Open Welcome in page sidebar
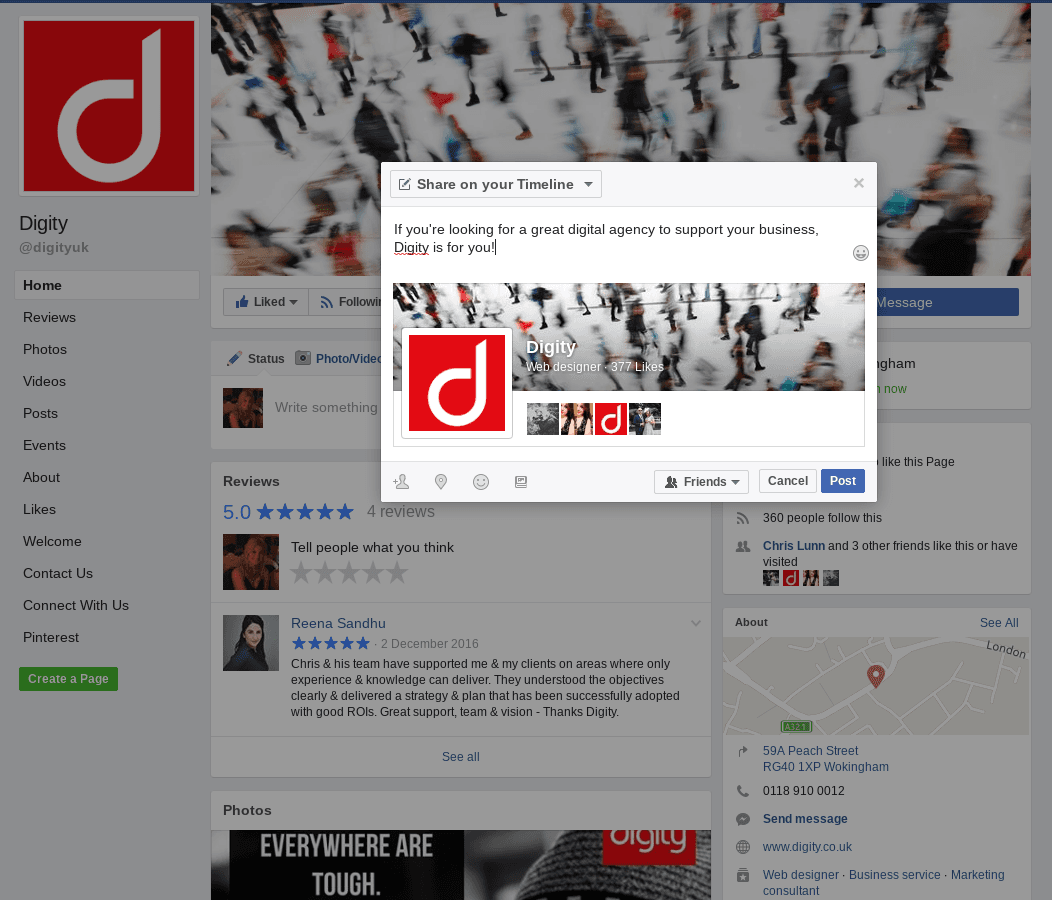Image resolution: width=1052 pixels, height=900 pixels. tap(52, 542)
